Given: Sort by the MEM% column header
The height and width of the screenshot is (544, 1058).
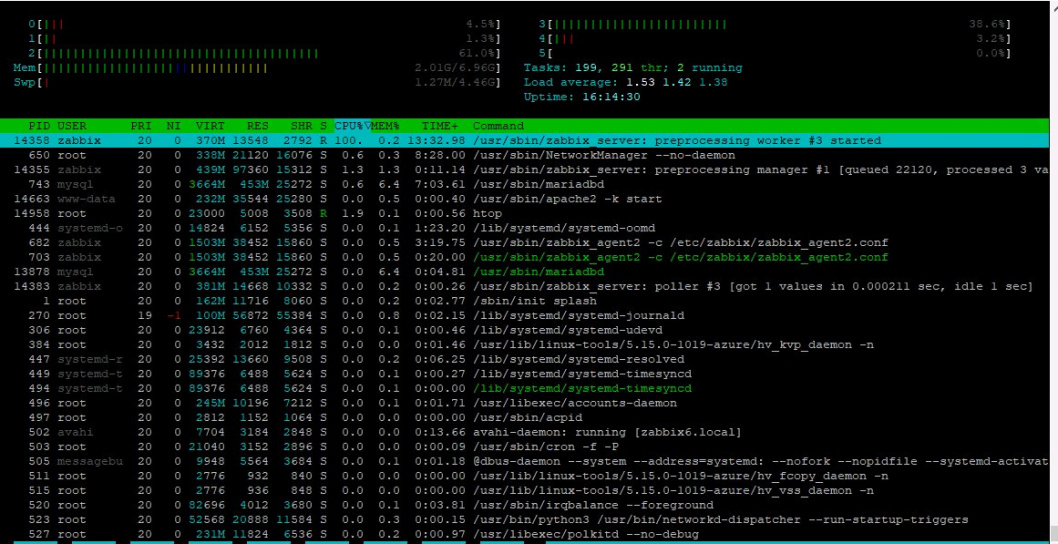Looking at the screenshot, I should click(x=385, y=126).
